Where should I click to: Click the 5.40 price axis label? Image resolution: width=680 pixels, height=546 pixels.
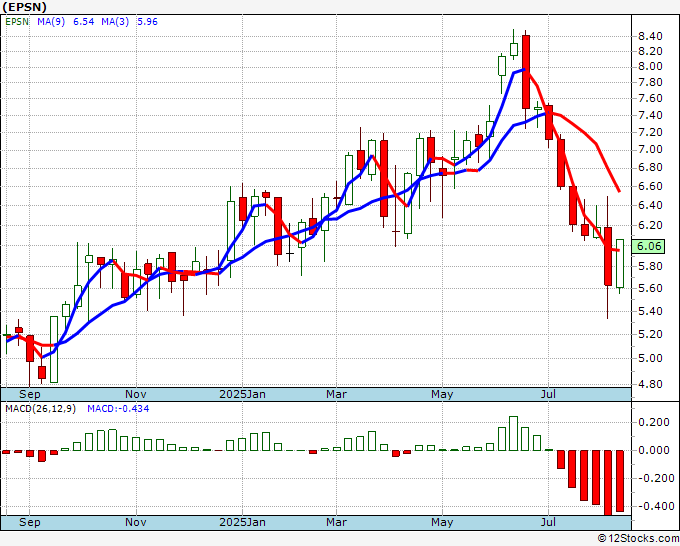pyautogui.click(x=650, y=311)
